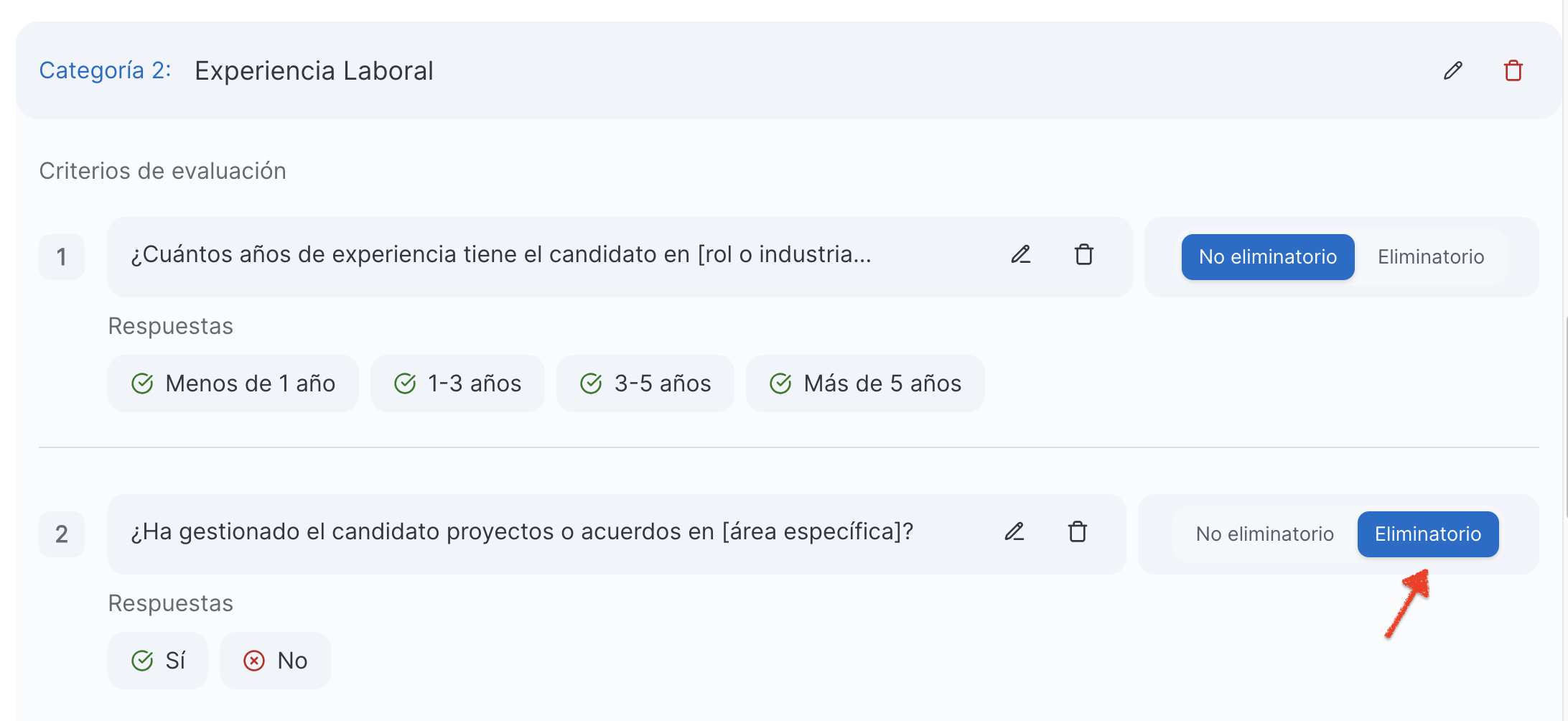Set criterion 2 to No eliminatorio
1568x721 pixels.
1264,534
